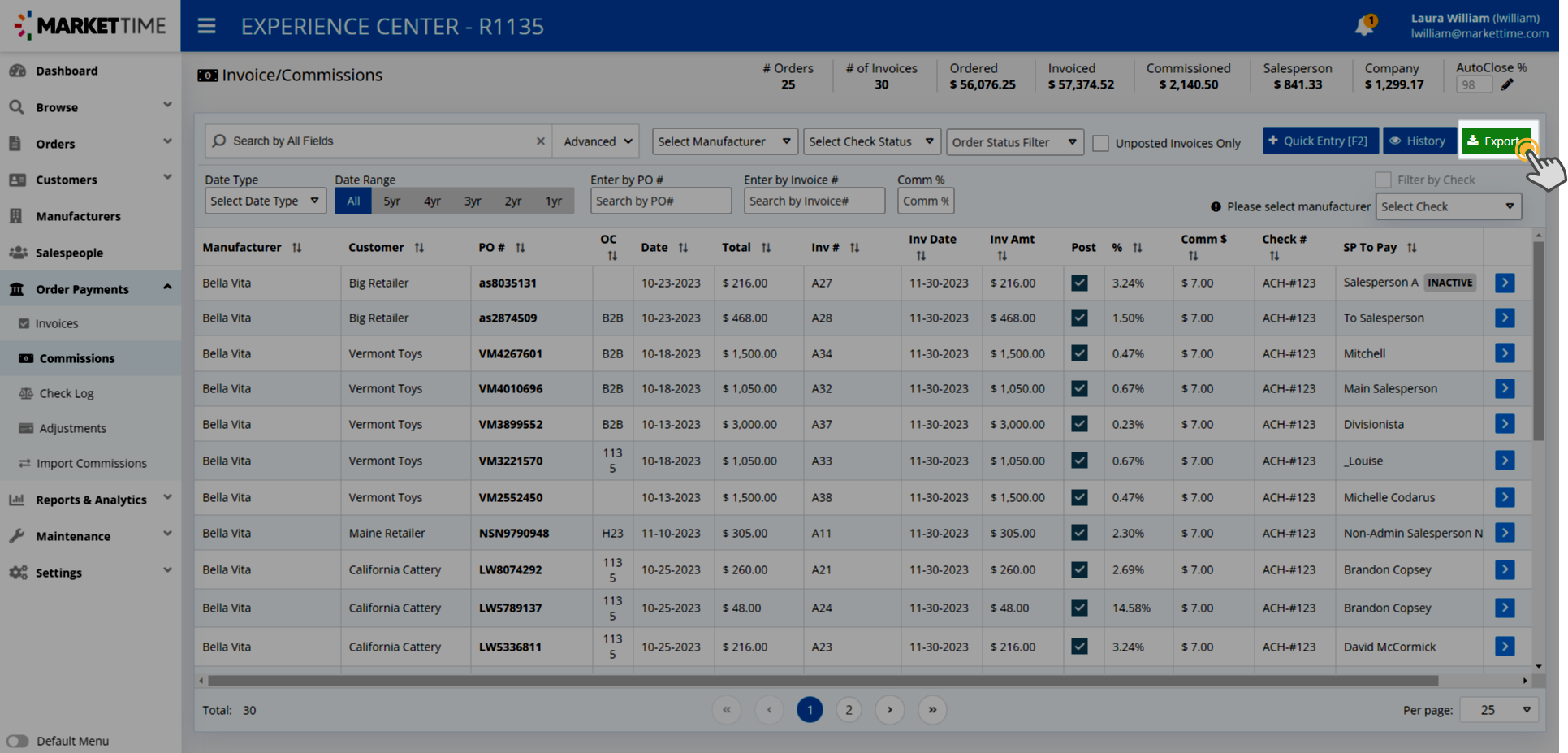This screenshot has width=1568, height=753.
Task: Uncheck Post for invoice A28
Action: (1079, 318)
